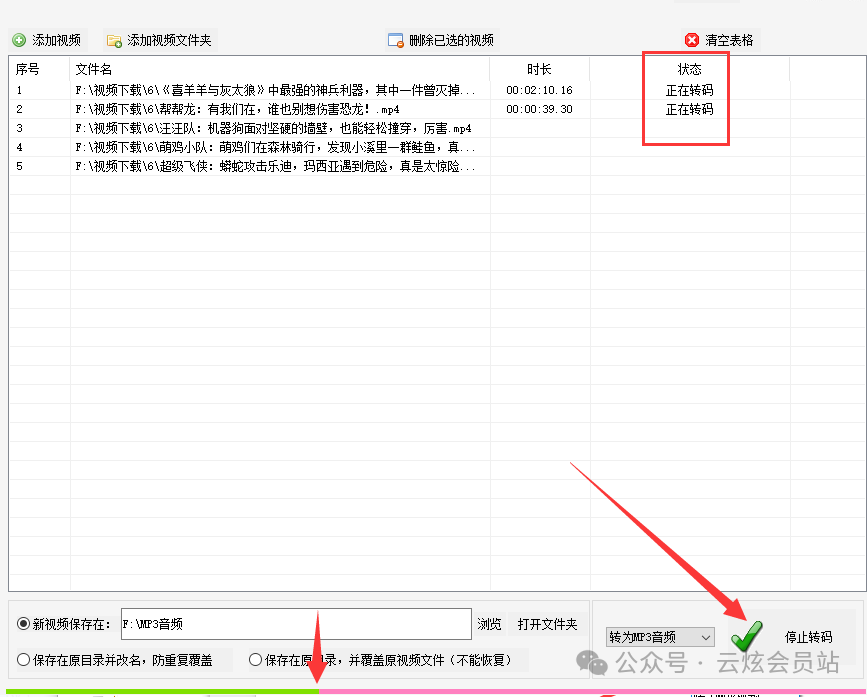867x697 pixels.
Task: Click 删除已选的视频 button label
Action: (x=451, y=40)
